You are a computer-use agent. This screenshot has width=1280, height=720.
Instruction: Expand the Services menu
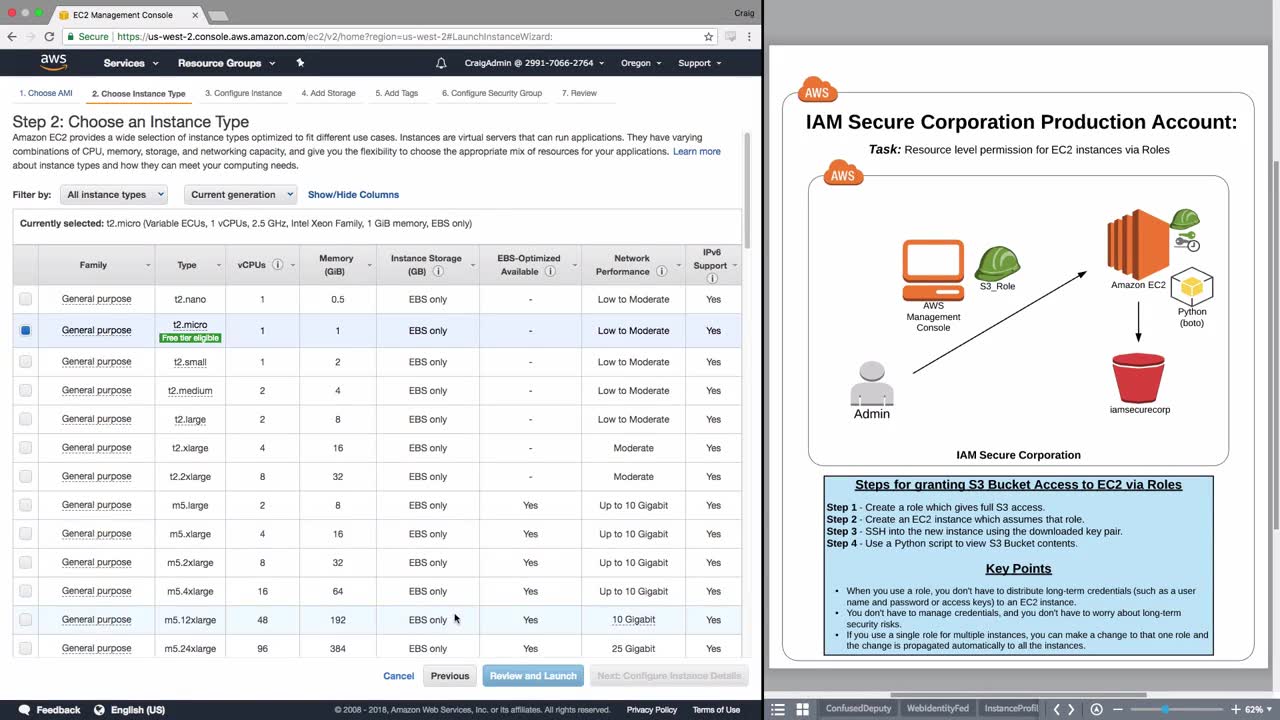[x=130, y=63]
